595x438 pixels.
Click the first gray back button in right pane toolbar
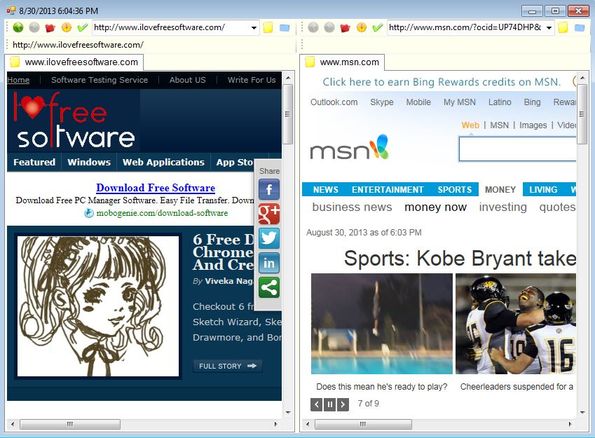313,27
